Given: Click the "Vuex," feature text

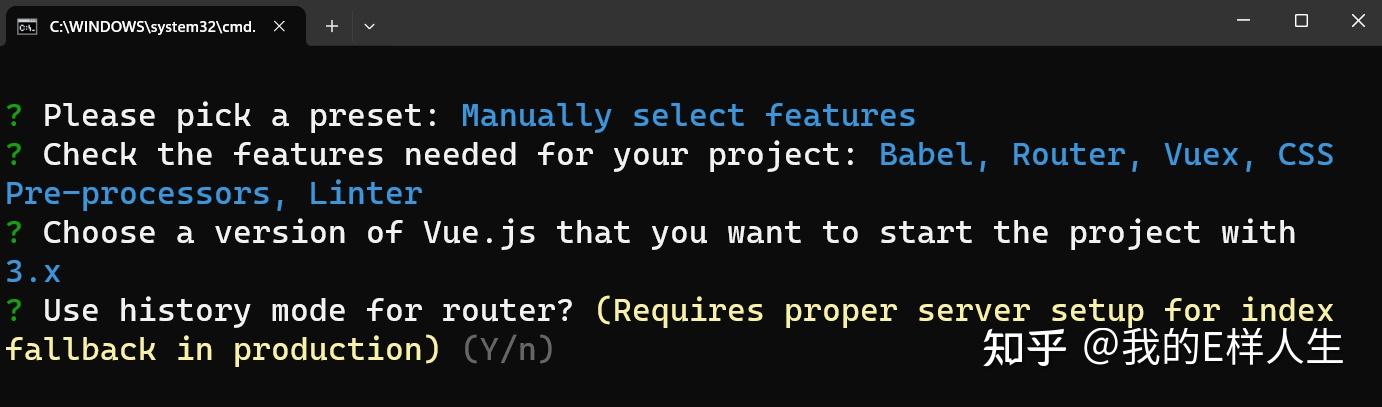Looking at the screenshot, I should [x=1210, y=155].
